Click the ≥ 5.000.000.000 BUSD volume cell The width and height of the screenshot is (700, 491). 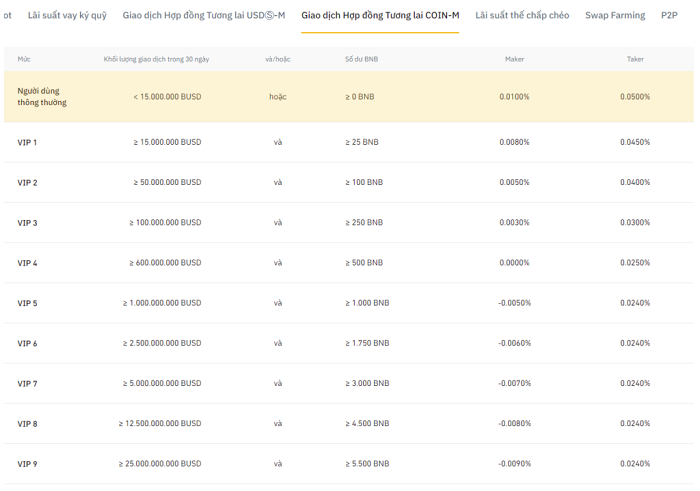[162, 383]
